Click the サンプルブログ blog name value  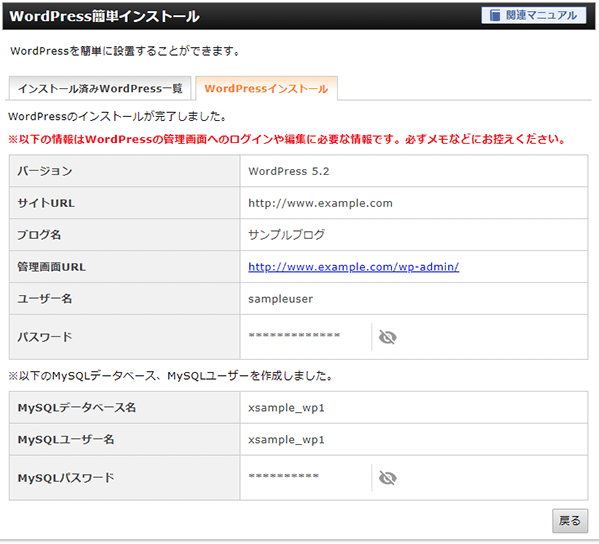pyautogui.click(x=287, y=235)
